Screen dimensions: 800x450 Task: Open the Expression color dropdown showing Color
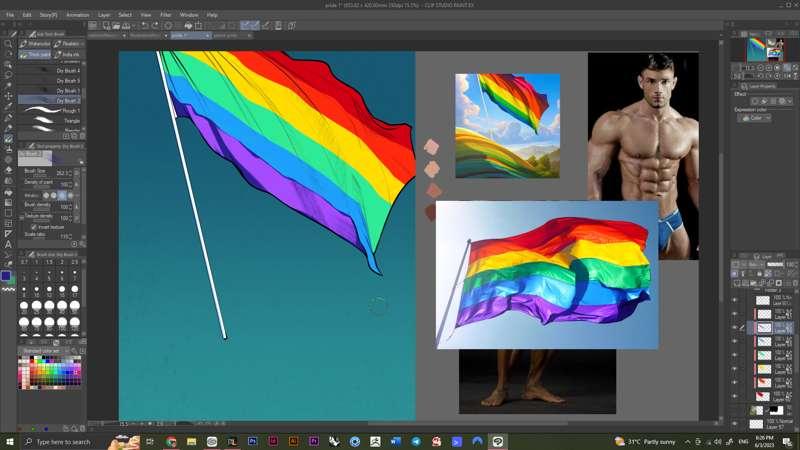pyautogui.click(x=755, y=118)
